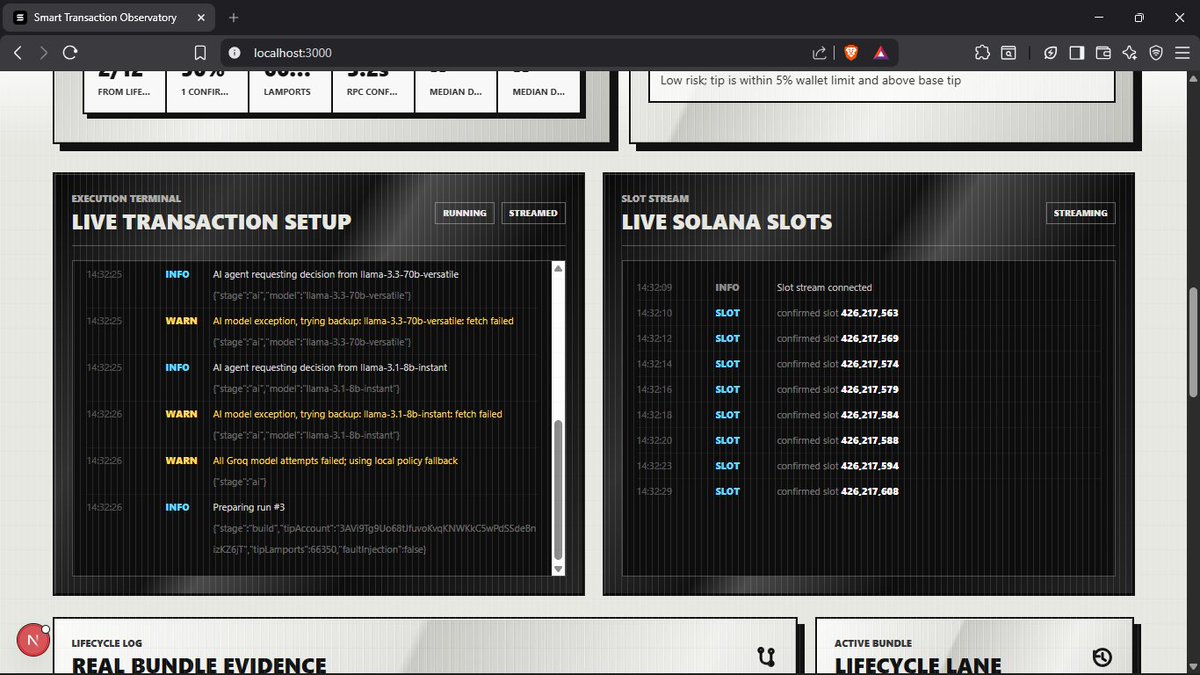Click confirmed slot 426,217,594 entry

[x=837, y=466]
